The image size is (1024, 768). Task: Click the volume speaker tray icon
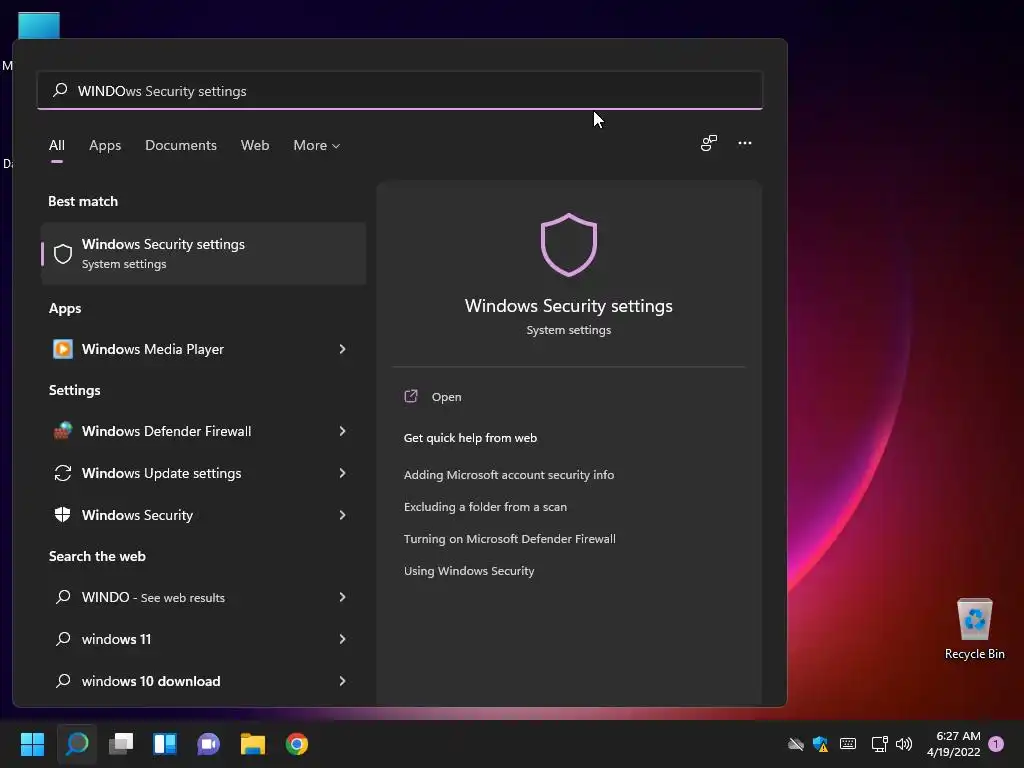(904, 744)
